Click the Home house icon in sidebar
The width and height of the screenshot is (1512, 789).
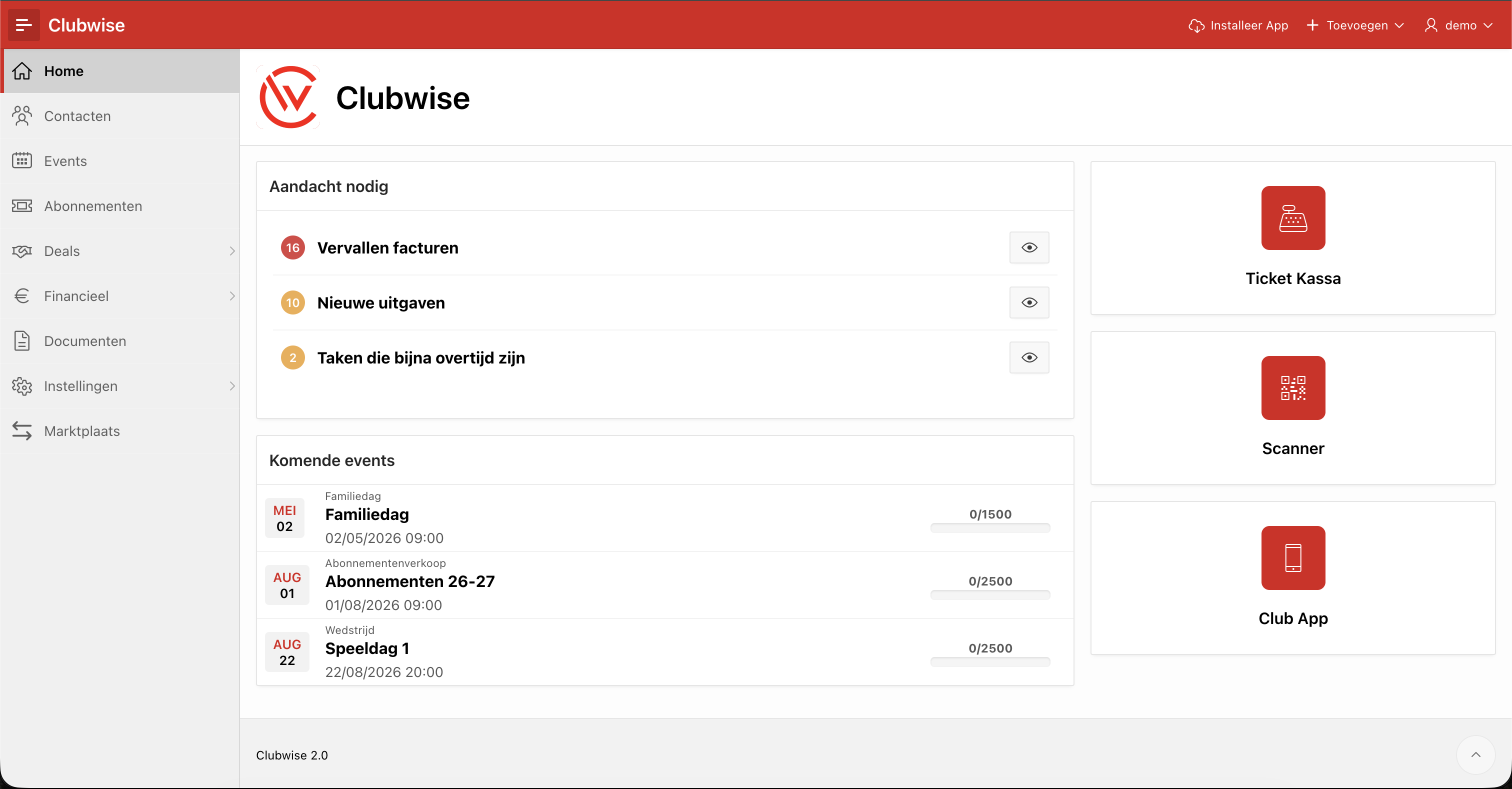coord(22,71)
